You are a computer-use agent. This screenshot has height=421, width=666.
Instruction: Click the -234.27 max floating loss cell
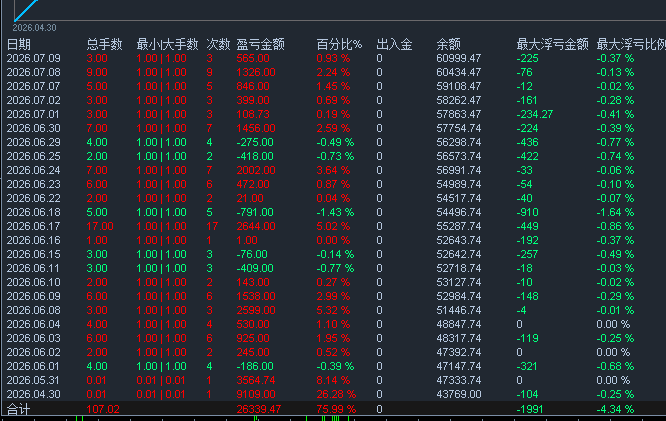pos(534,114)
